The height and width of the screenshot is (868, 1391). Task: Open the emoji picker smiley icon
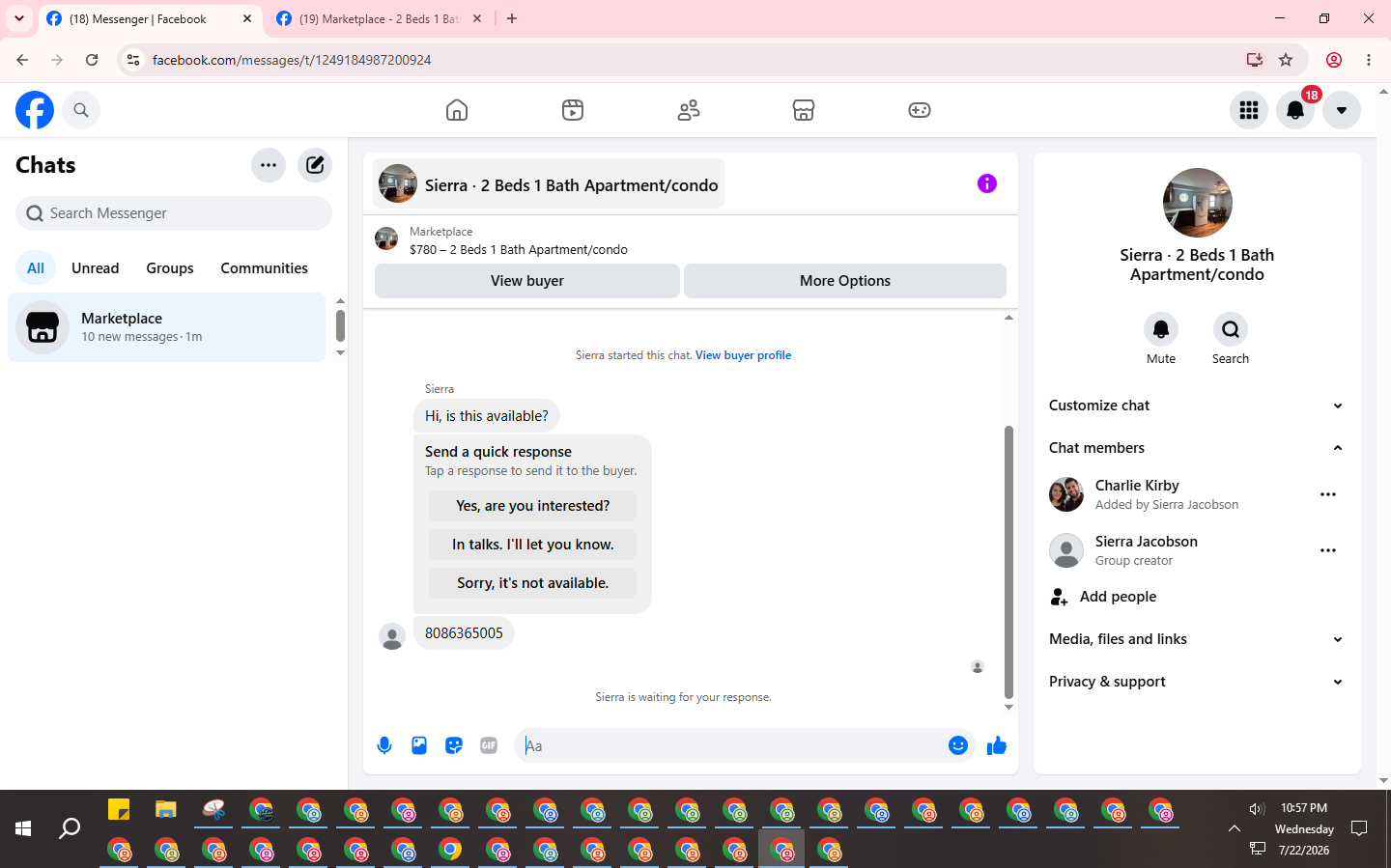click(958, 745)
